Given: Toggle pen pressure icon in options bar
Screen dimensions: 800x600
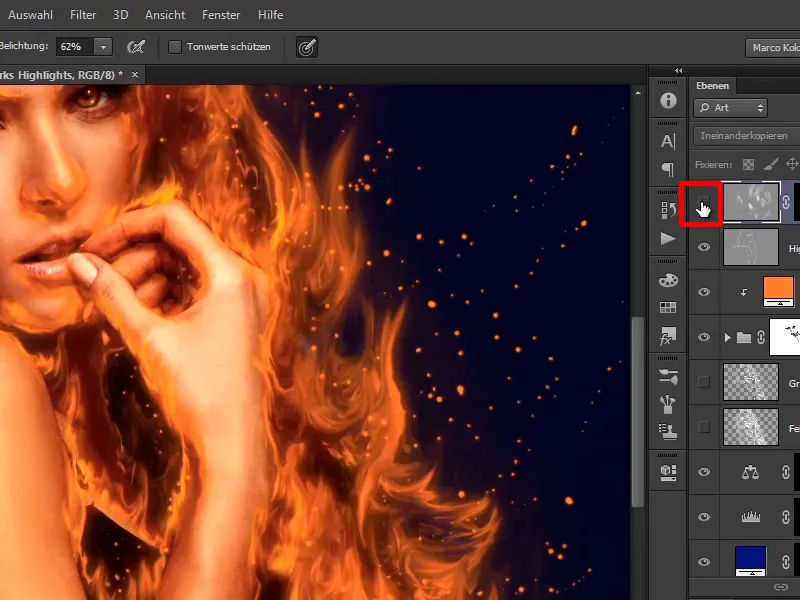Looking at the screenshot, I should (x=307, y=47).
